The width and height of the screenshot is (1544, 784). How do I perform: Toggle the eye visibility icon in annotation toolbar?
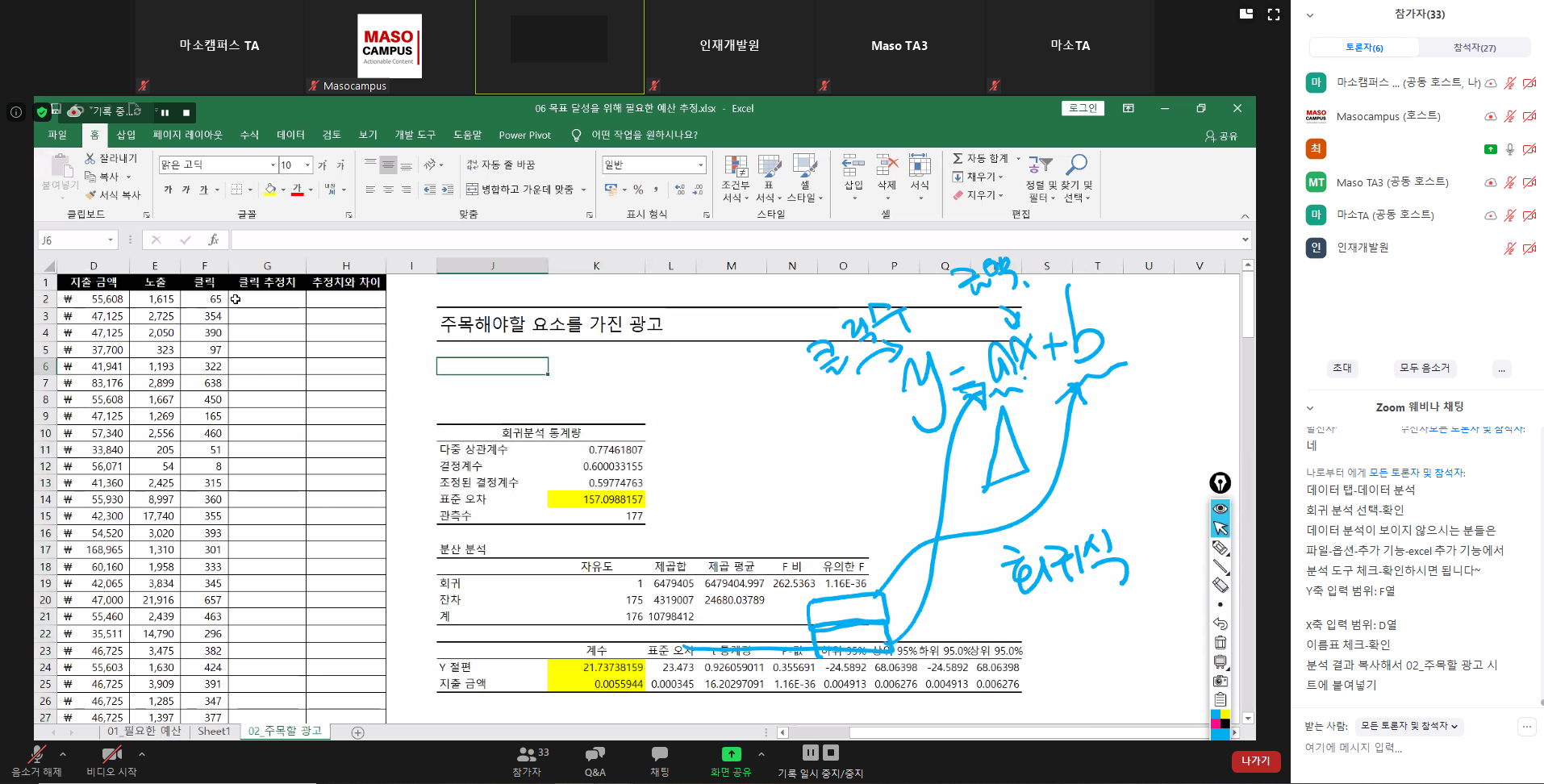[1221, 508]
